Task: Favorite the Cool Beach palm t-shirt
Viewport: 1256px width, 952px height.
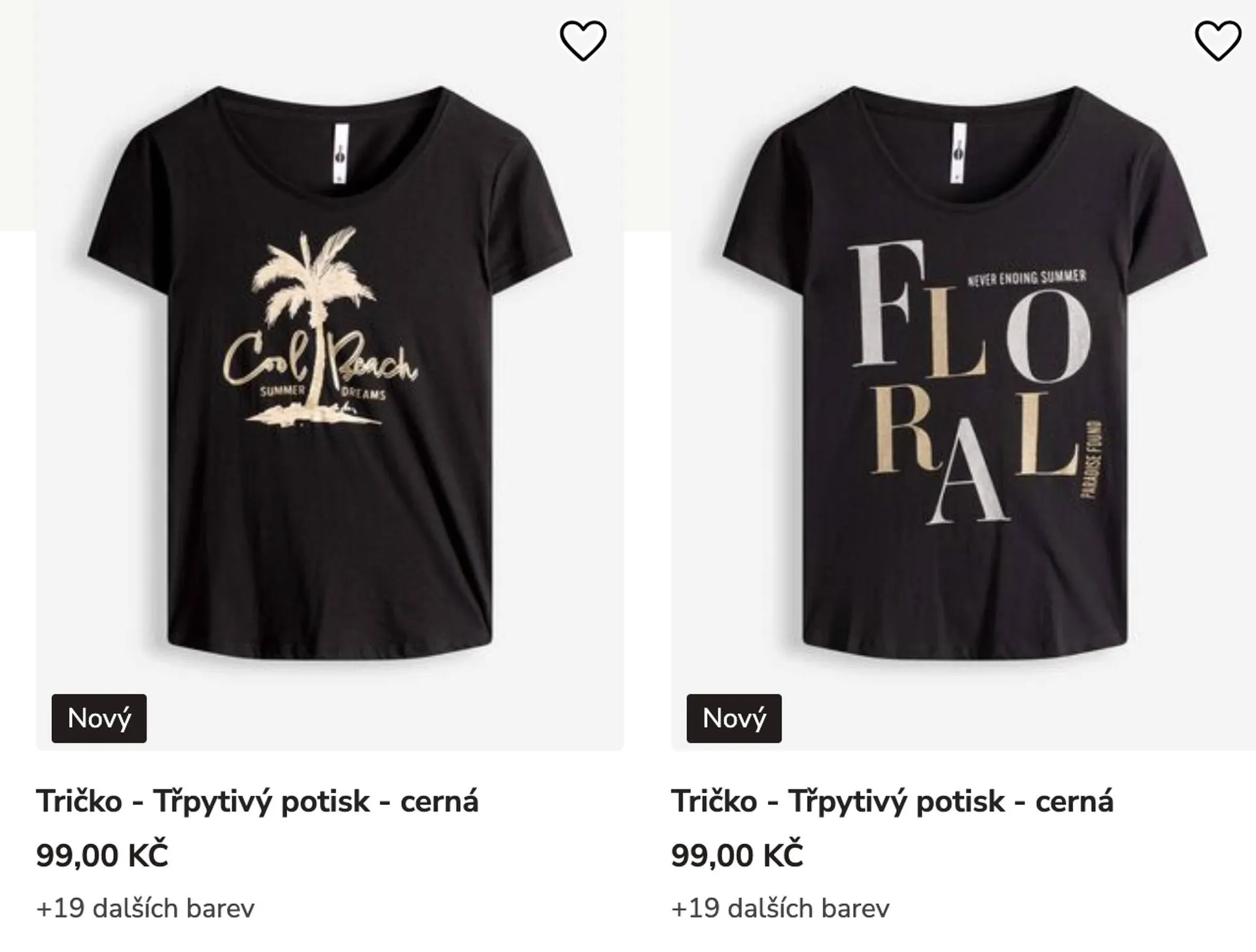Action: (583, 41)
